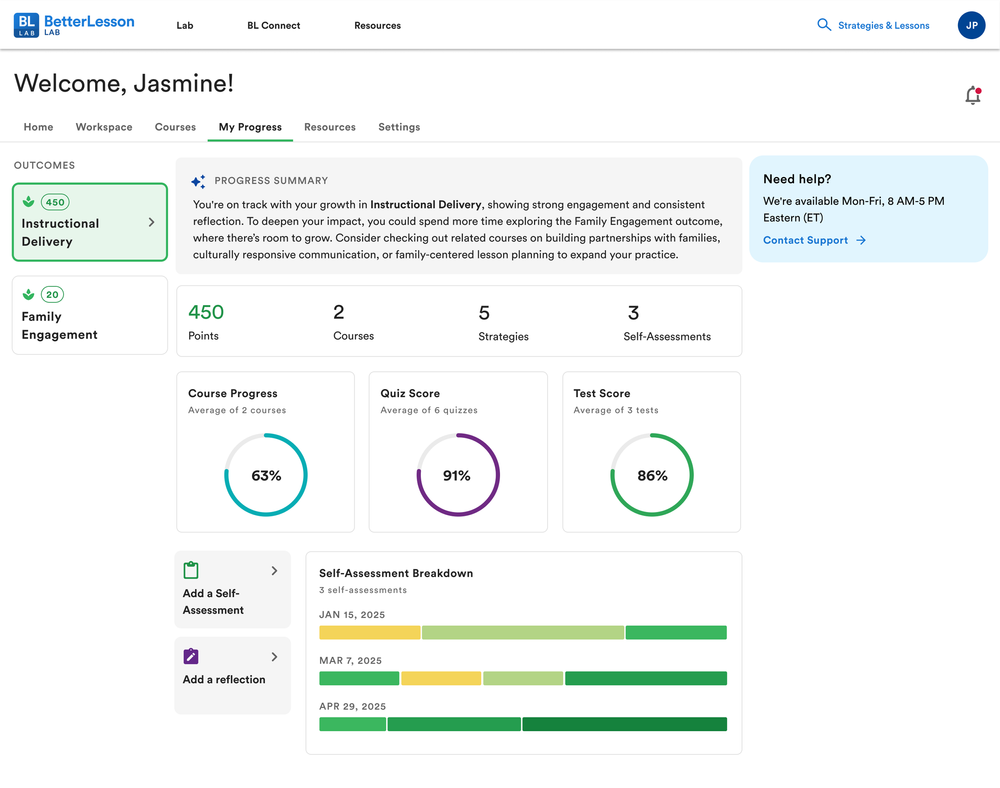Image resolution: width=1000 pixels, height=788 pixels.
Task: Click the BetterLesson Lab logo
Action: tap(74, 25)
